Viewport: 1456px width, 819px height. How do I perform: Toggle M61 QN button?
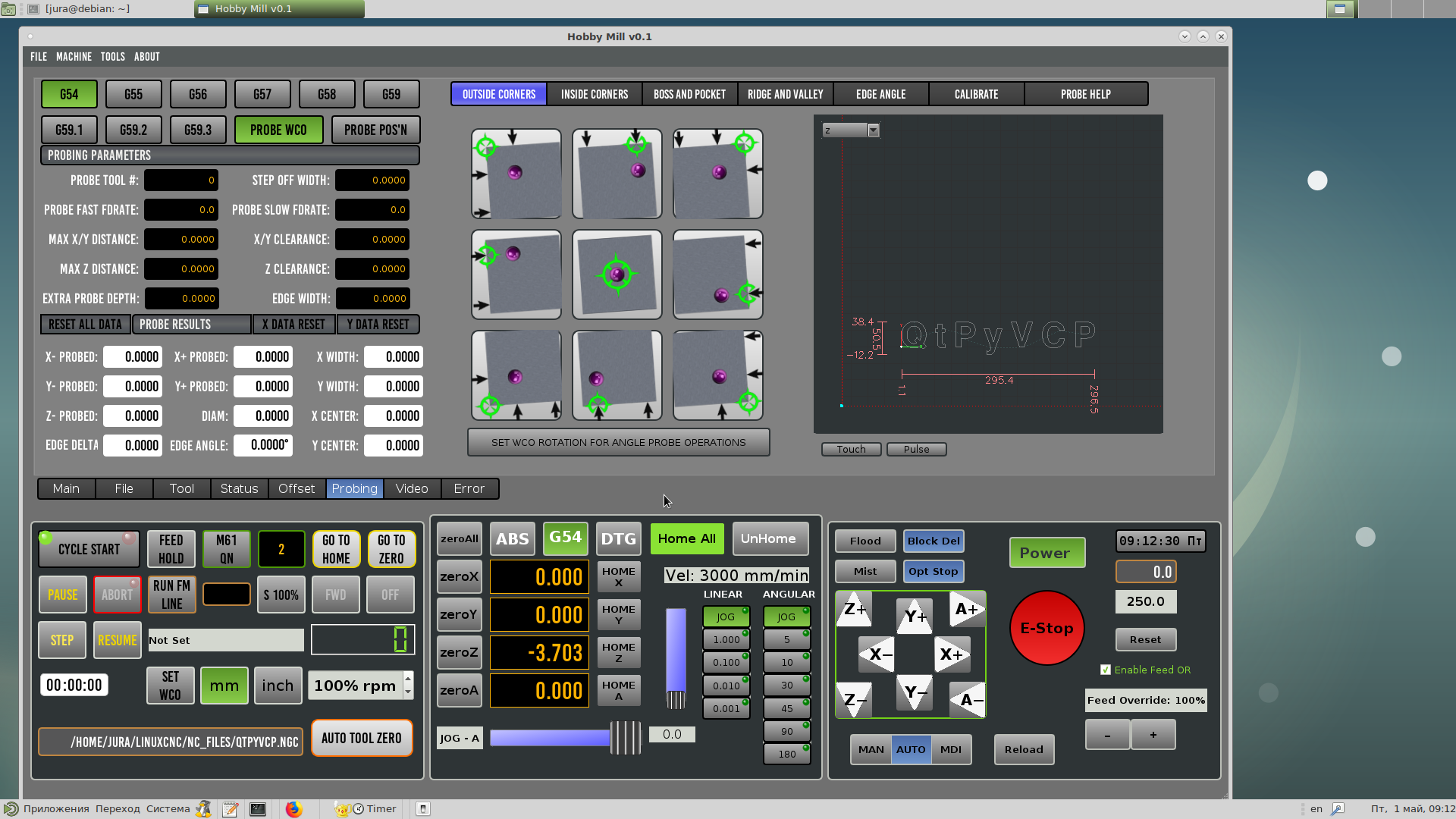pyautogui.click(x=227, y=549)
